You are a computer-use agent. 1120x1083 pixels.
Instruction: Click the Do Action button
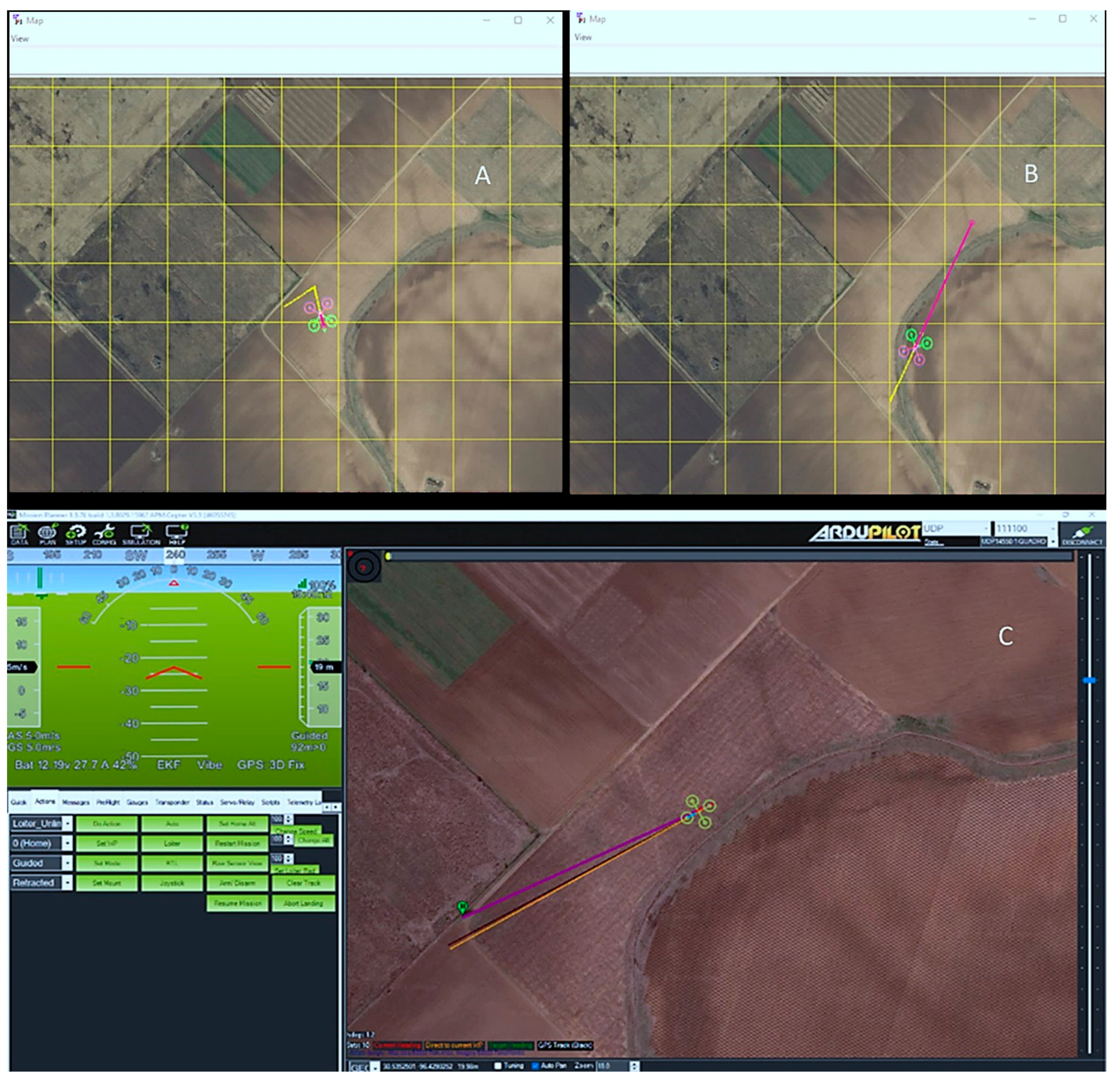click(x=107, y=824)
